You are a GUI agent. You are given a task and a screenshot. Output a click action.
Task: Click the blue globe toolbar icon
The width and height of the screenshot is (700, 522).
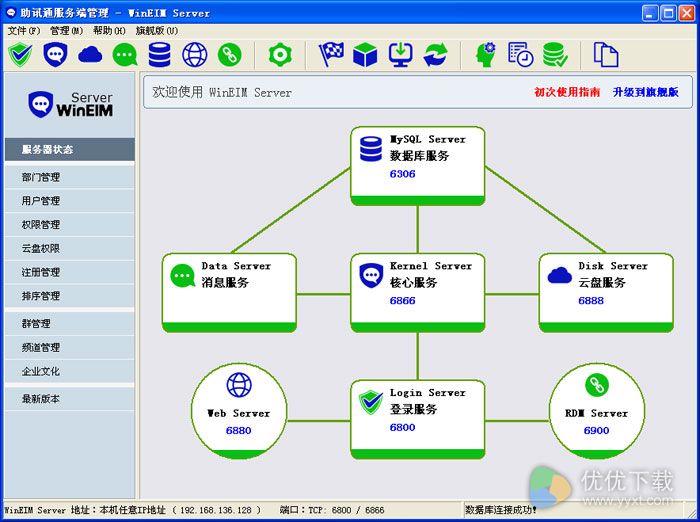[195, 54]
